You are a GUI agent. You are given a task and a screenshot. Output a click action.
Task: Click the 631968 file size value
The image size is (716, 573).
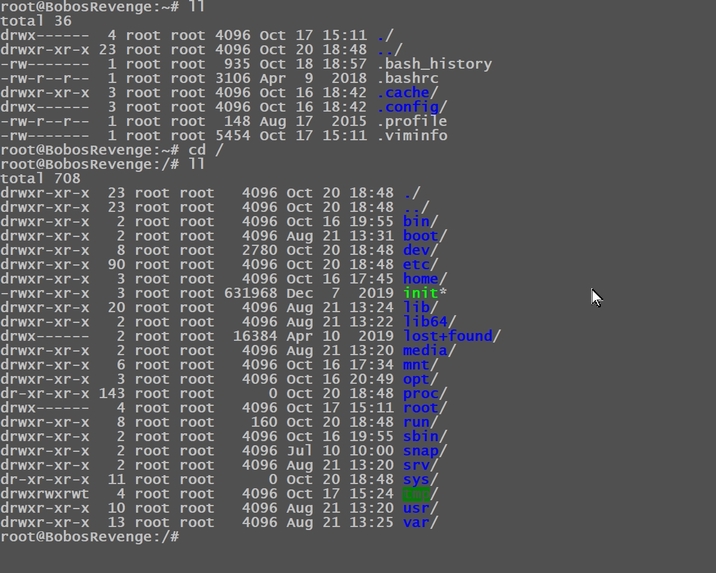click(251, 293)
